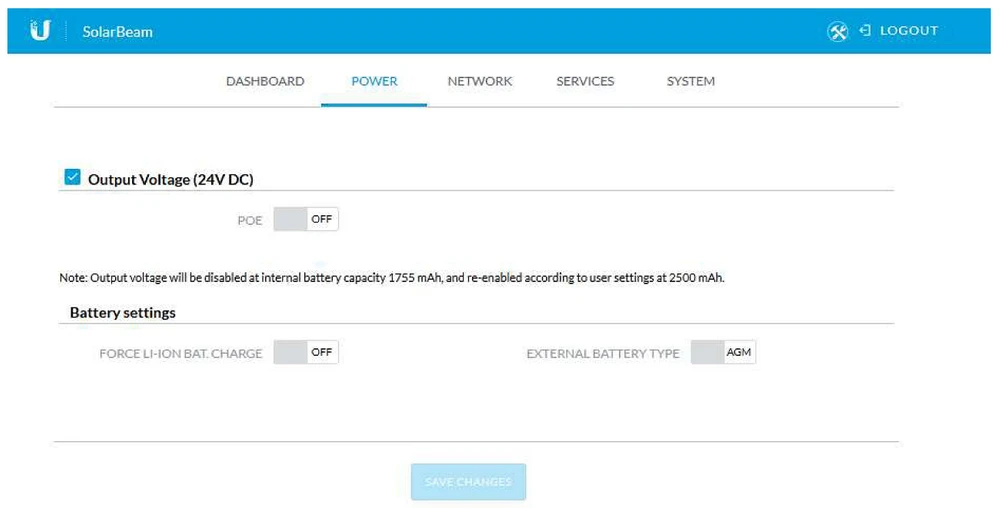The image size is (1000, 508).
Task: Select the Power tab
Action: click(x=374, y=81)
